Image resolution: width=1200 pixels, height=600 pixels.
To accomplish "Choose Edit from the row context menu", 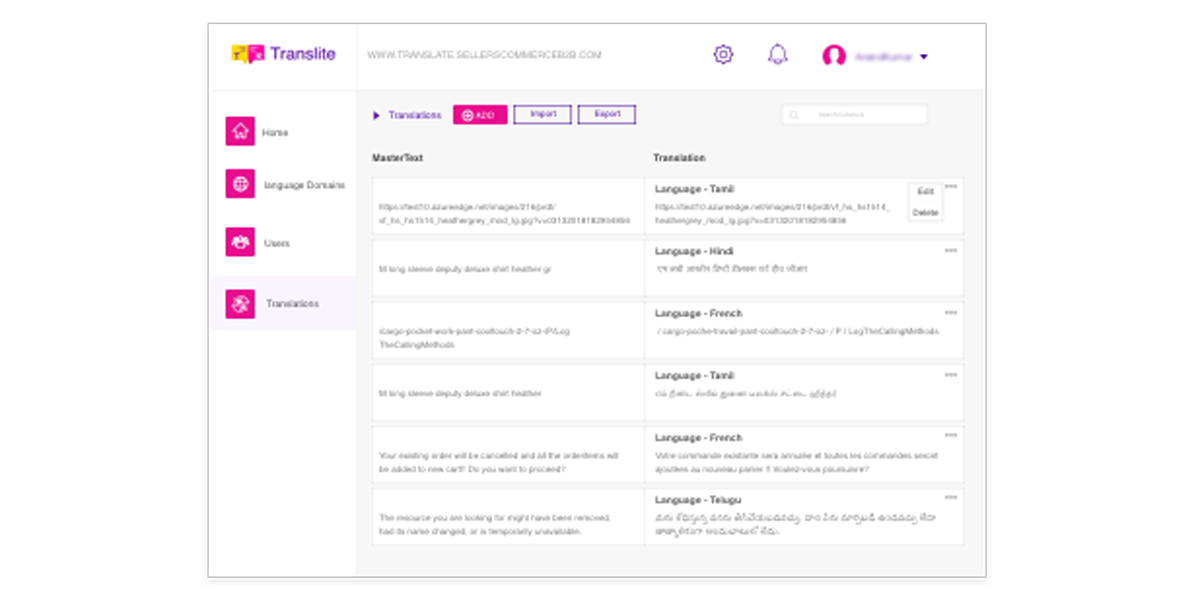I will 925,191.
